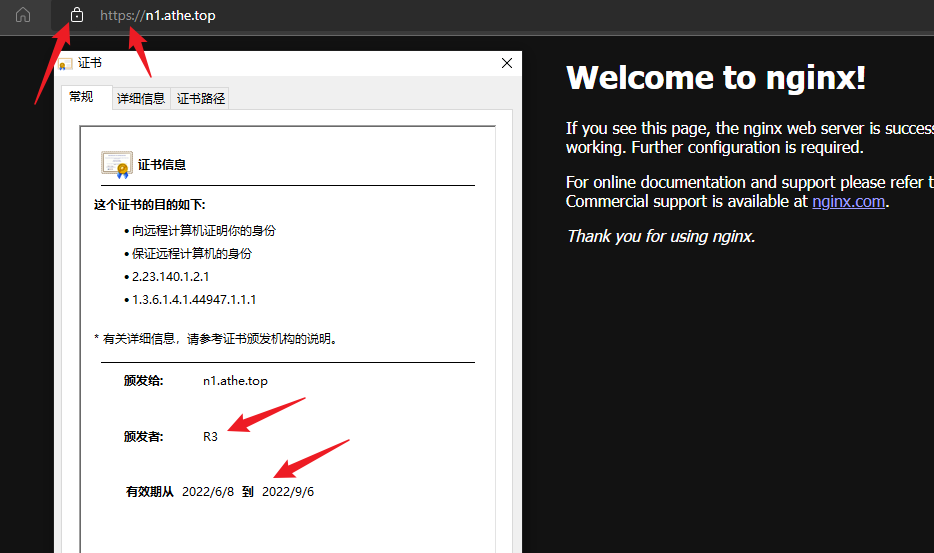Click the 证书信息 heading text
This screenshot has width=934, height=553.
point(162,165)
